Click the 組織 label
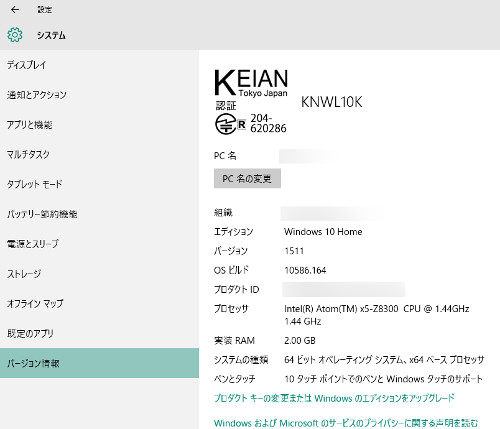The width and height of the screenshot is (500, 429). 223,212
